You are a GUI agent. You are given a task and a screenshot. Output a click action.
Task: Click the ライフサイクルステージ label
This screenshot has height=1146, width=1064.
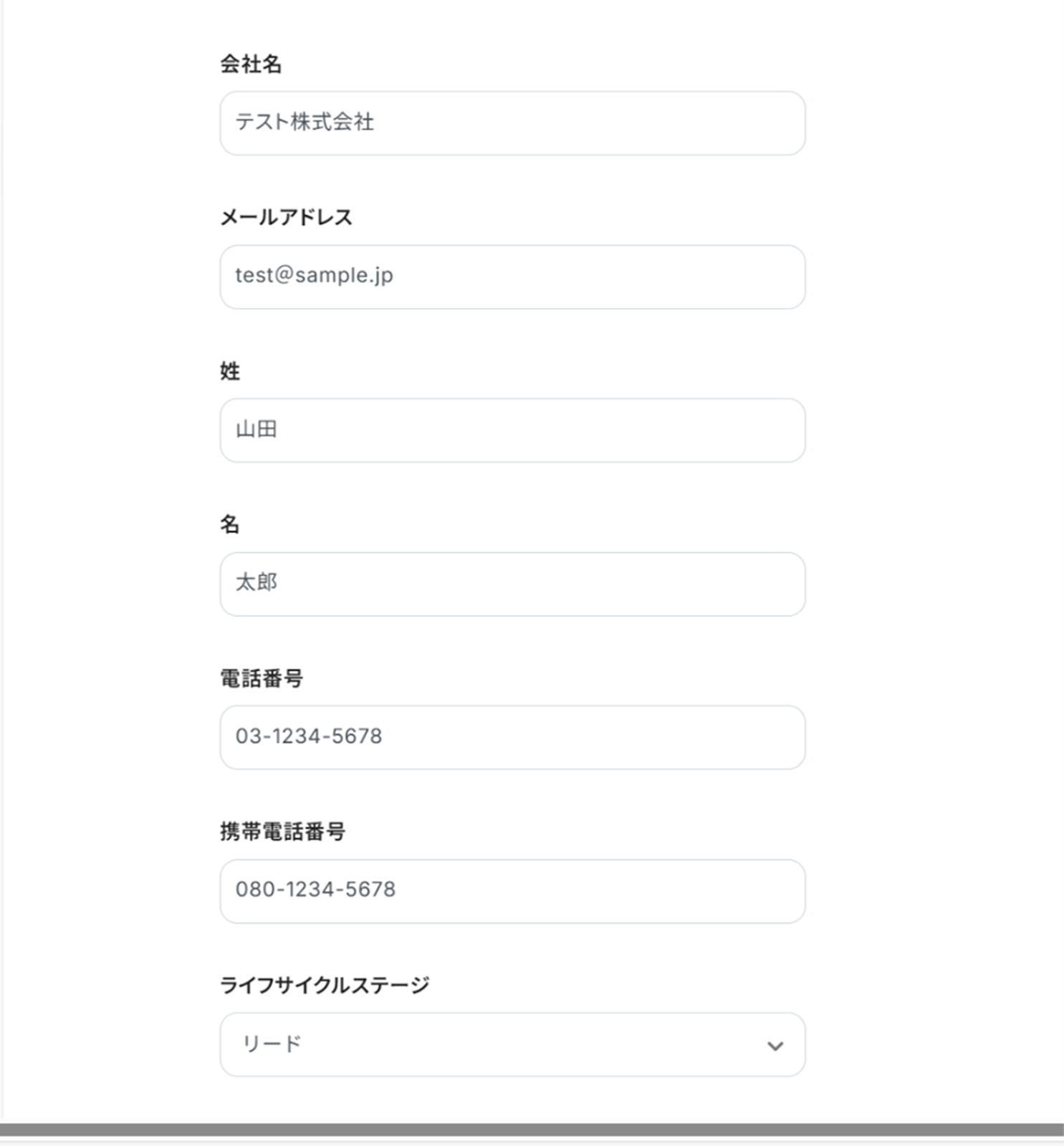(324, 986)
